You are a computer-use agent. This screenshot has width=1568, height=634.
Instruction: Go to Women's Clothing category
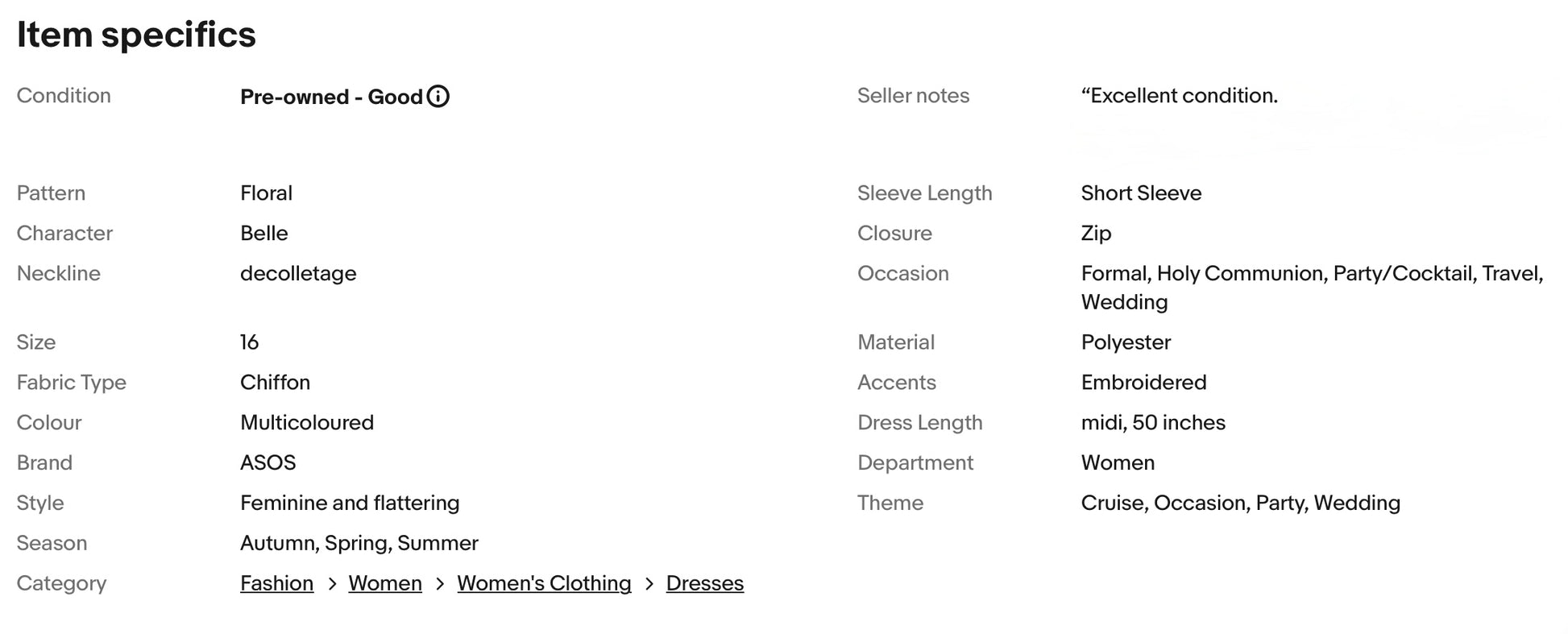(544, 583)
